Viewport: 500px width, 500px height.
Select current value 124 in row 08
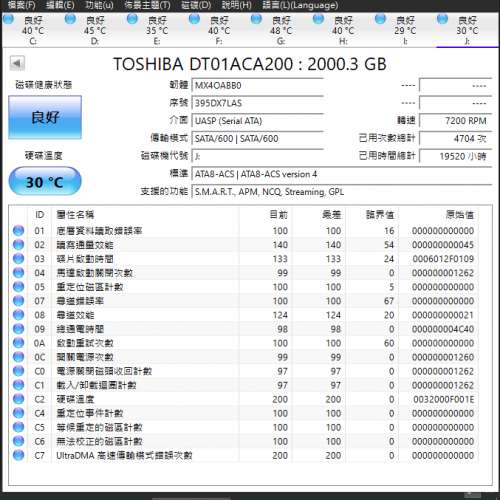click(280, 315)
